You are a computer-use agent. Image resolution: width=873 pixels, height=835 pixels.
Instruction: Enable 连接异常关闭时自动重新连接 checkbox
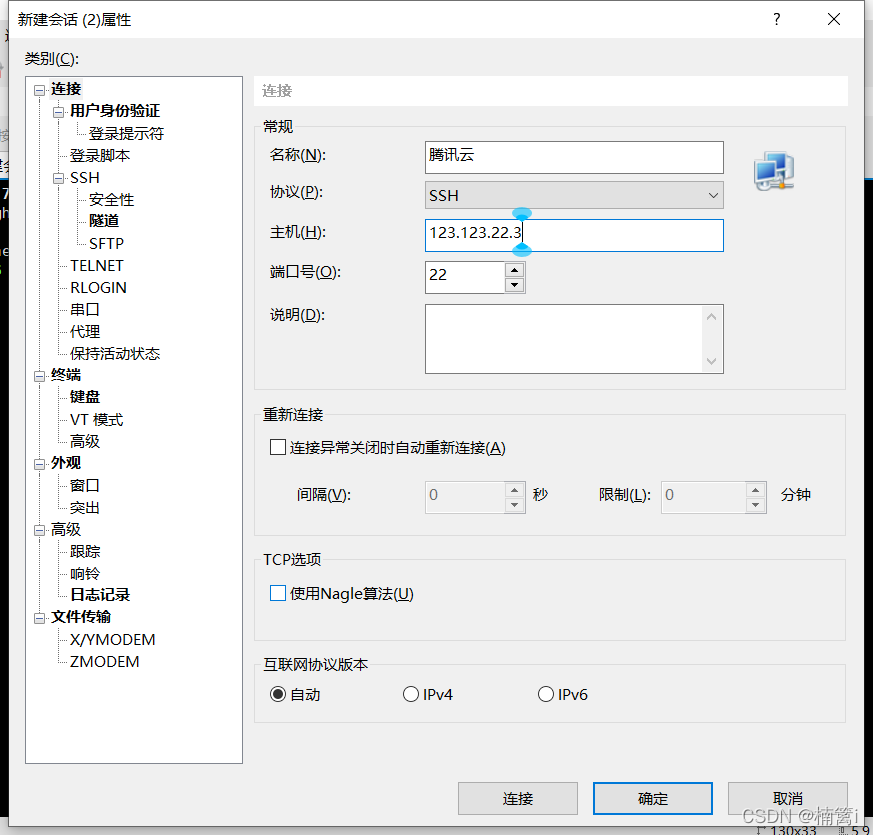point(278,448)
